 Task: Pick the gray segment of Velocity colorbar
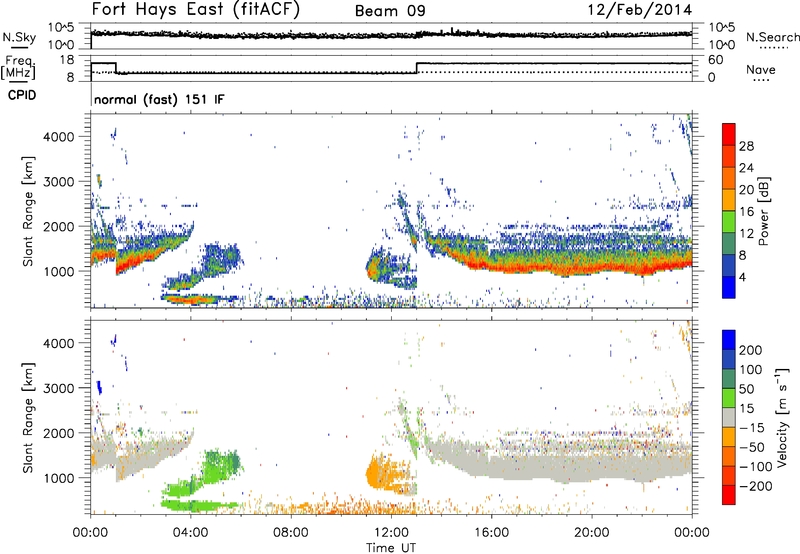(x=729, y=417)
